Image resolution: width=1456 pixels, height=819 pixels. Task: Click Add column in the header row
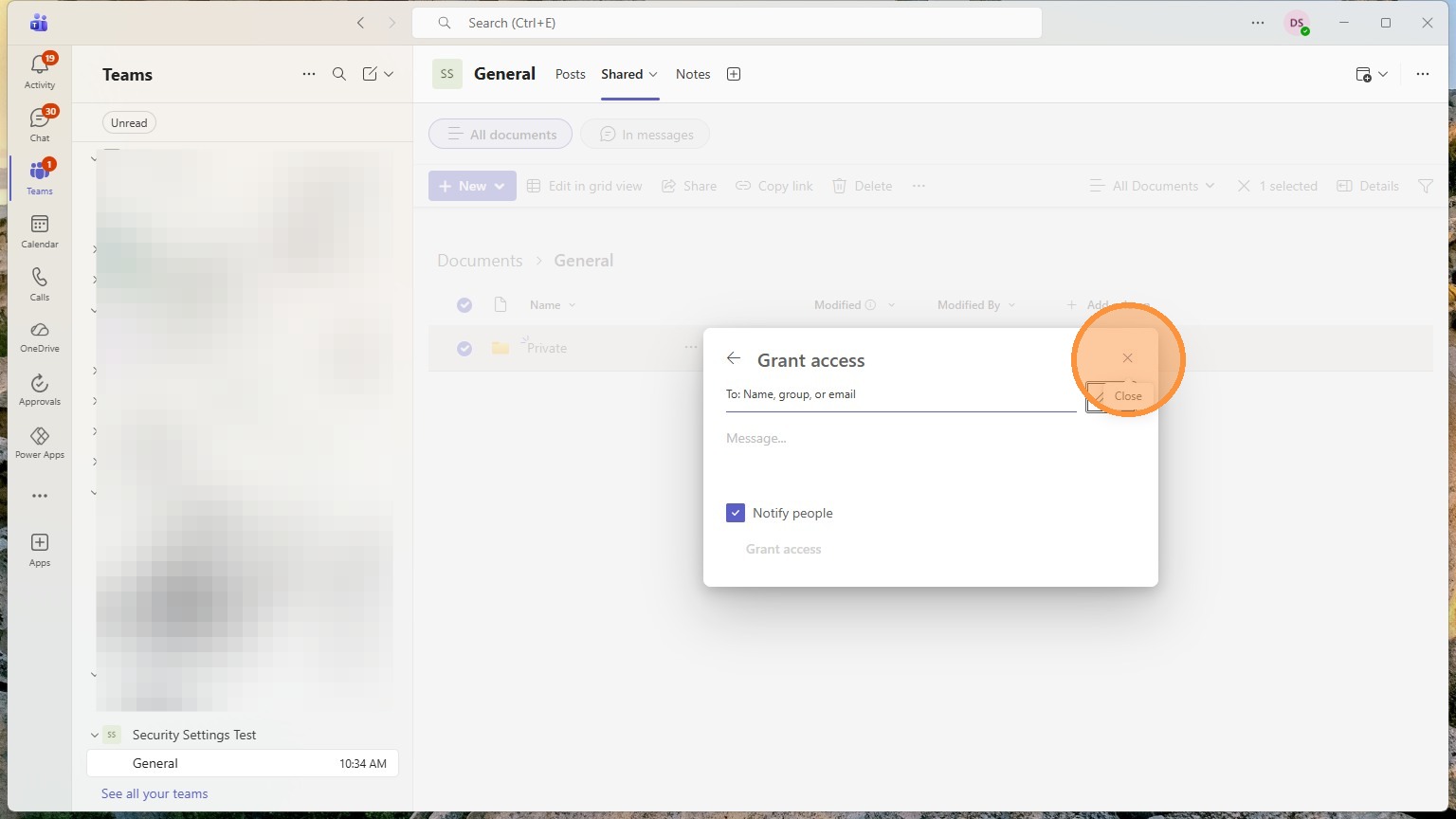(x=1108, y=305)
